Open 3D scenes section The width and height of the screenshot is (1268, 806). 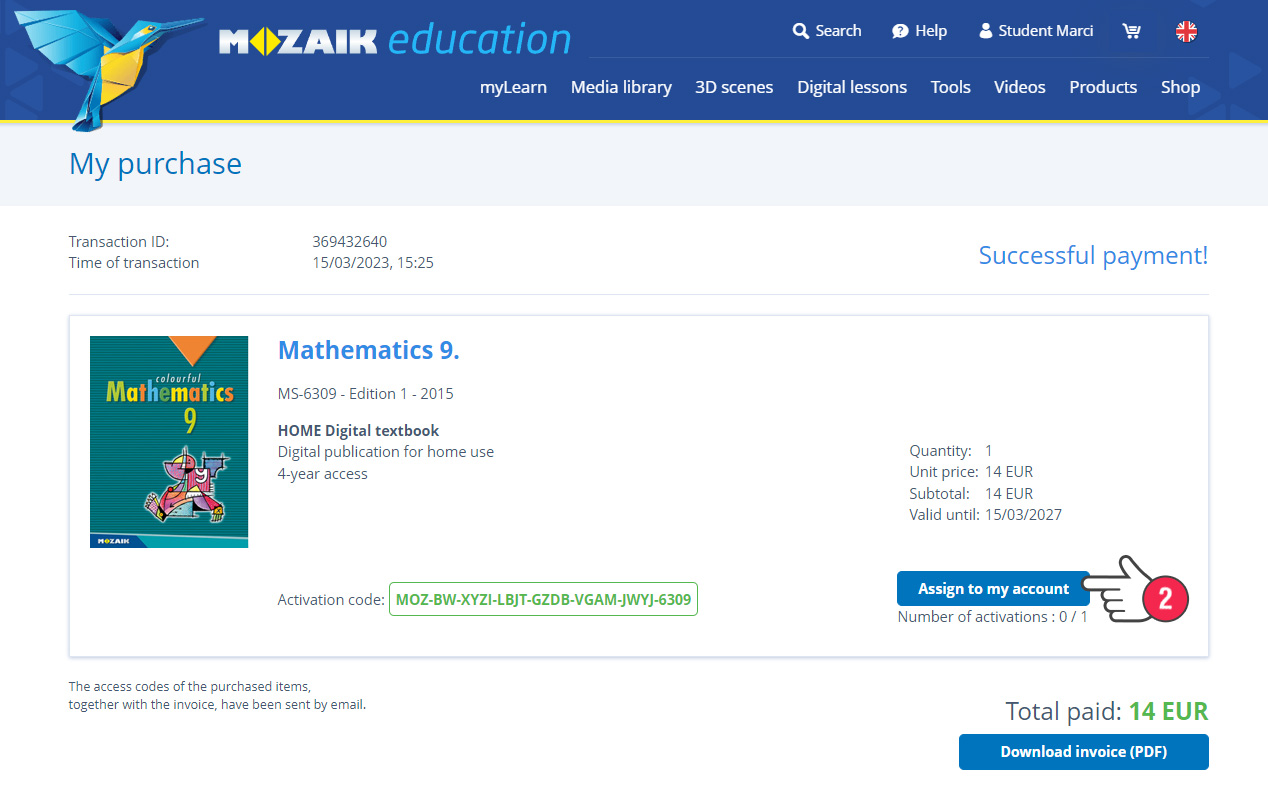coord(734,87)
